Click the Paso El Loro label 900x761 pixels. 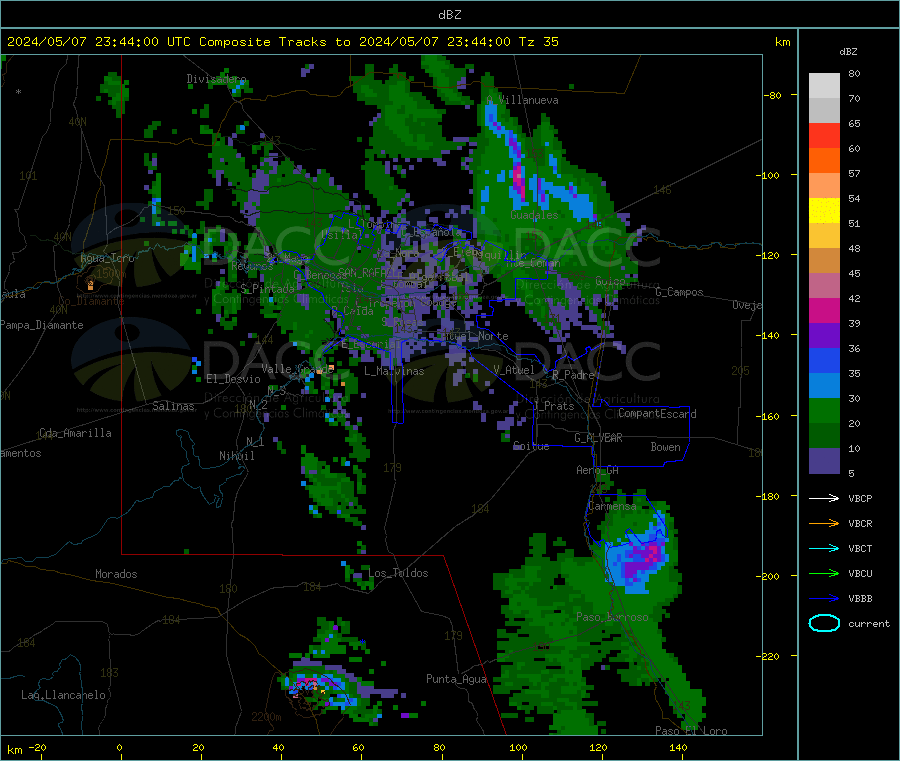click(x=691, y=731)
